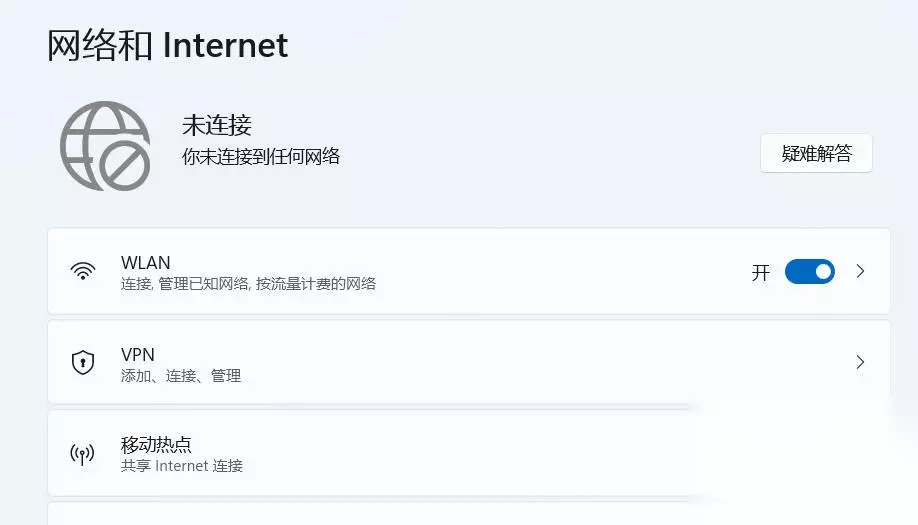Click the 网络和 Internet page title
Viewport: 918px width, 525px height.
coord(168,45)
